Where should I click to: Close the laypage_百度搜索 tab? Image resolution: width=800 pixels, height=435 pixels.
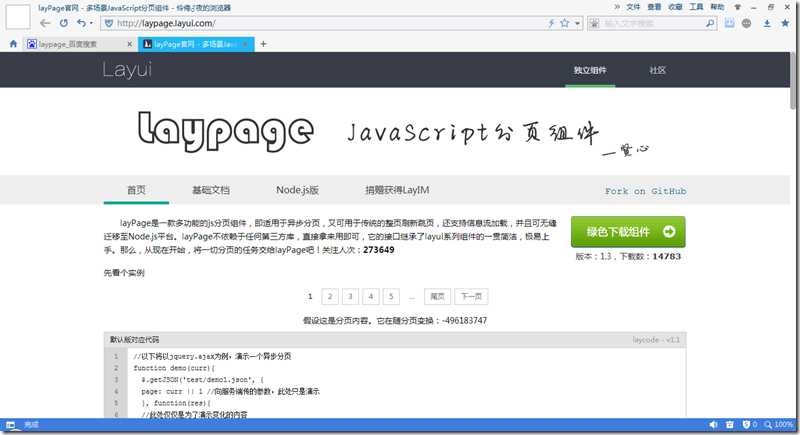click(130, 44)
